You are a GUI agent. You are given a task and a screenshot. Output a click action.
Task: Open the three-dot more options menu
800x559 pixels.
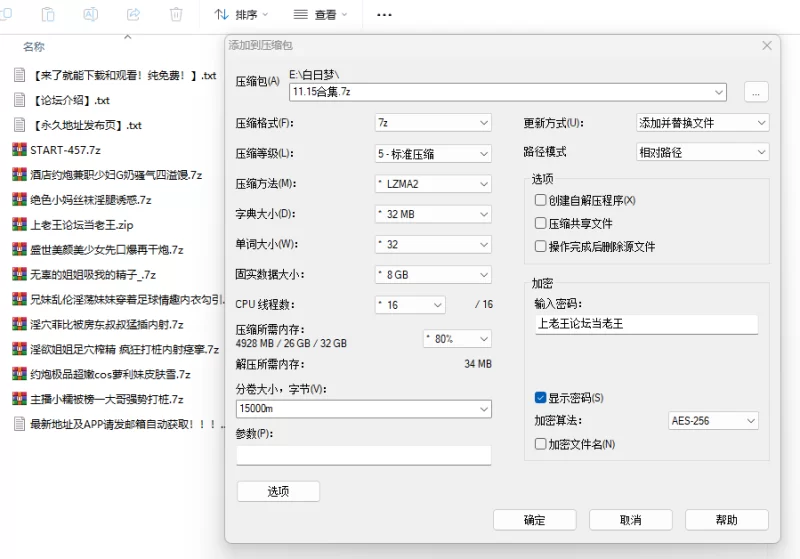[384, 15]
